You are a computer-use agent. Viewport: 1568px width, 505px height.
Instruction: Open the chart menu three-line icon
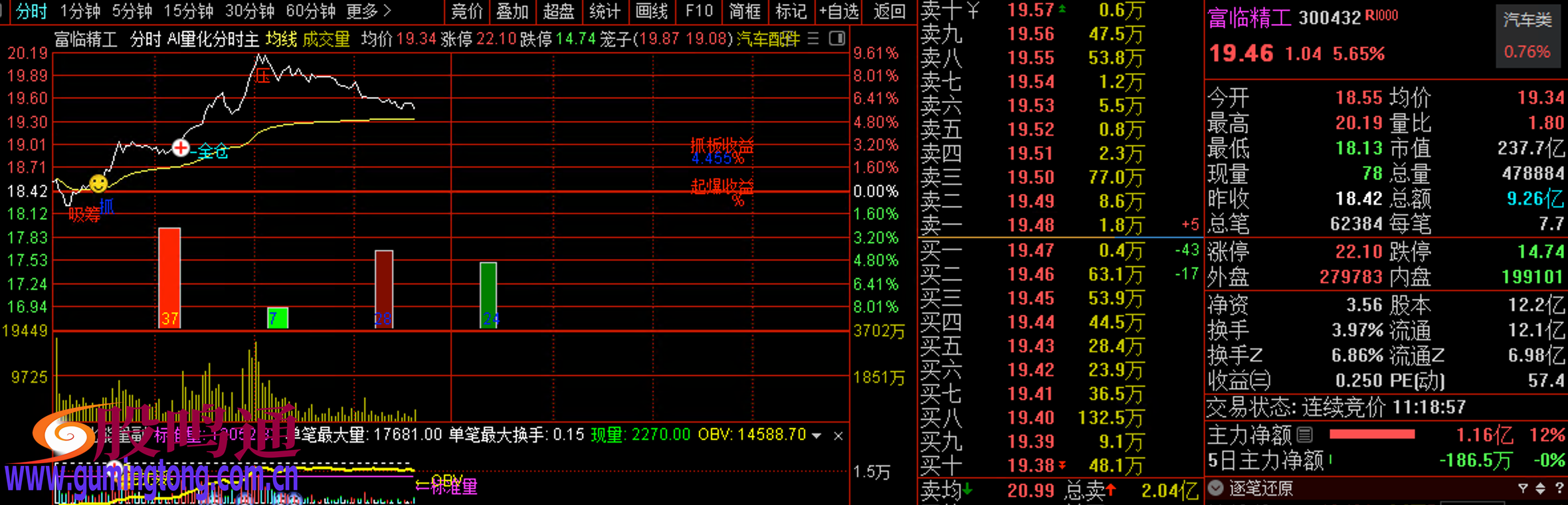813,39
